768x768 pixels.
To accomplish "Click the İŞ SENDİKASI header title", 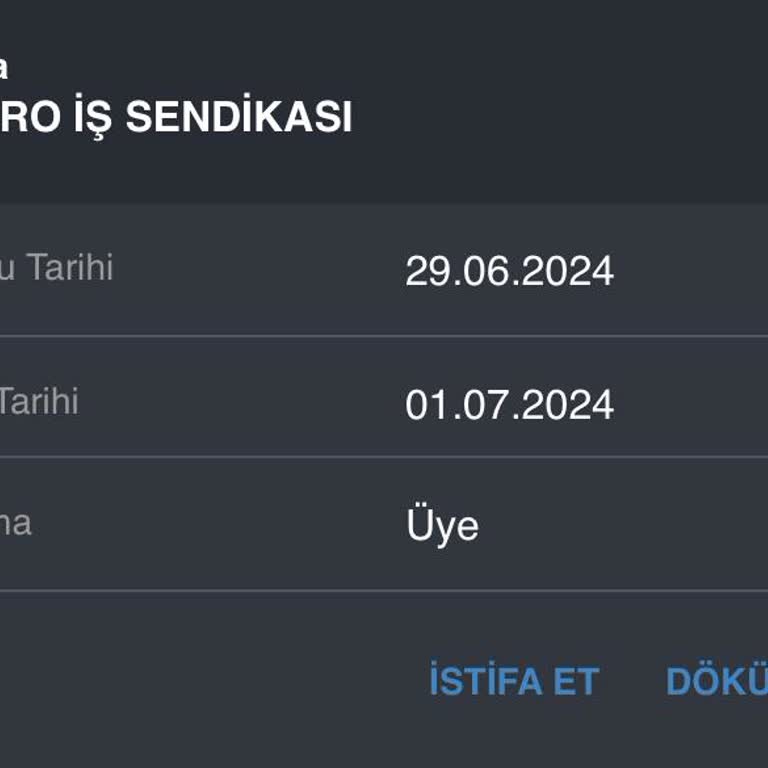I will 176,118.
